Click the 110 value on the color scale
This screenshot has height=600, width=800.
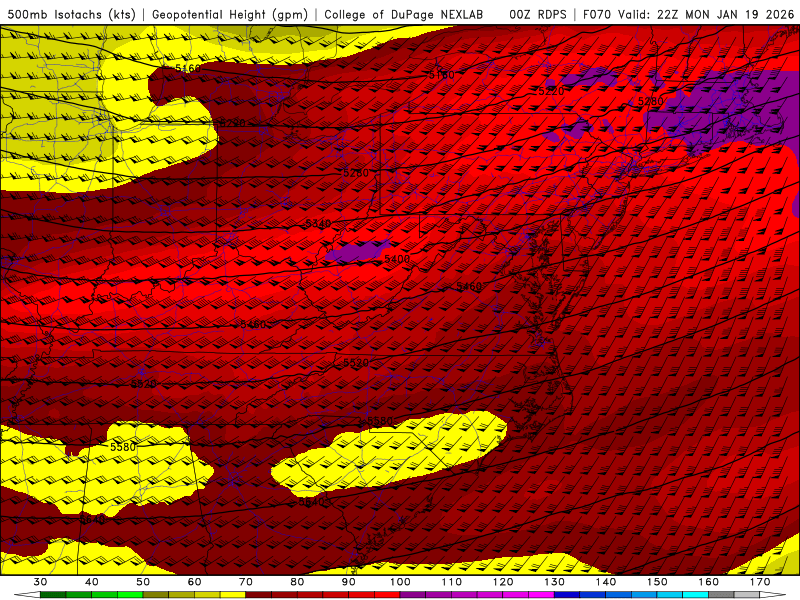coord(452,582)
